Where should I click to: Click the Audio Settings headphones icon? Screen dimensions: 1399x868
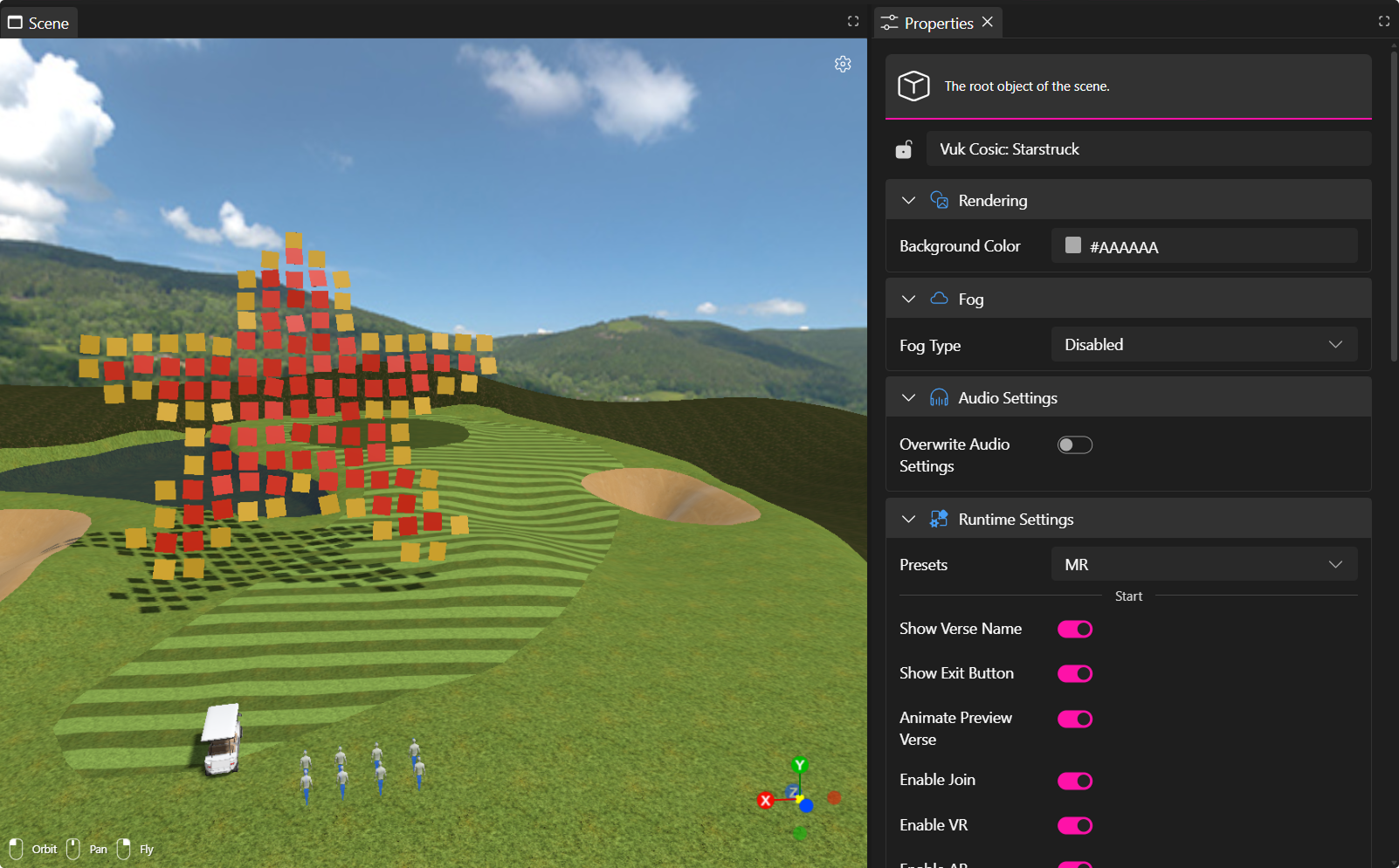tap(939, 398)
